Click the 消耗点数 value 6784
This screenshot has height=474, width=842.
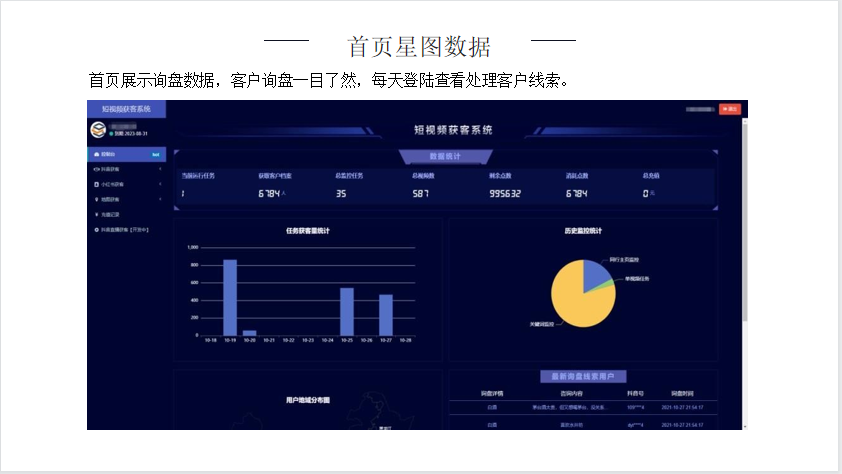point(576,193)
